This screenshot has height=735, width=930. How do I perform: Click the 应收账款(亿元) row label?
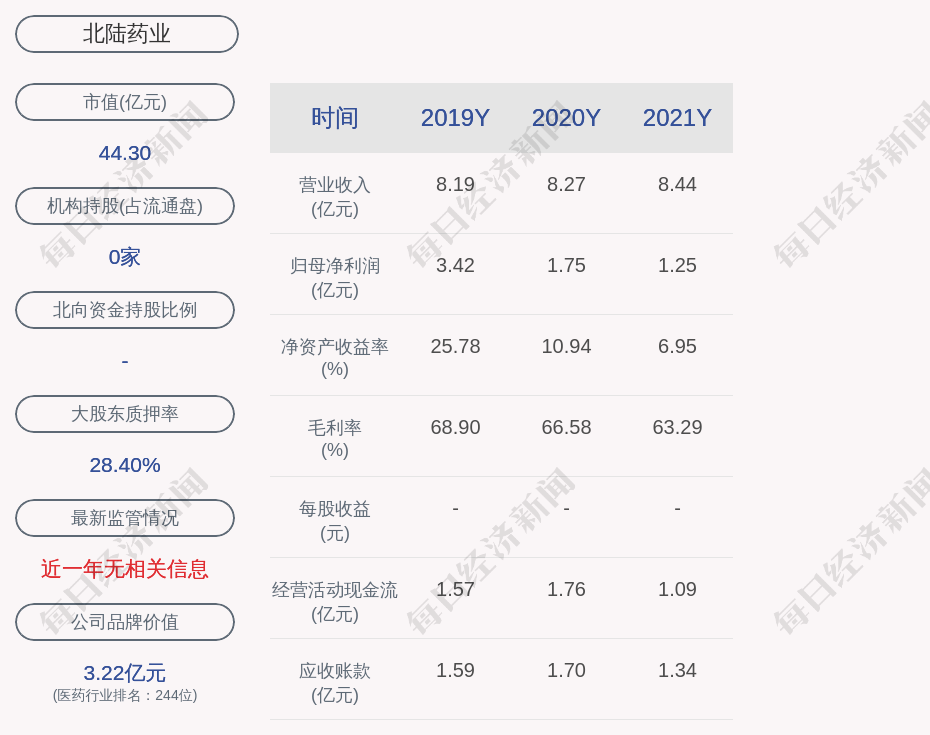(x=335, y=683)
